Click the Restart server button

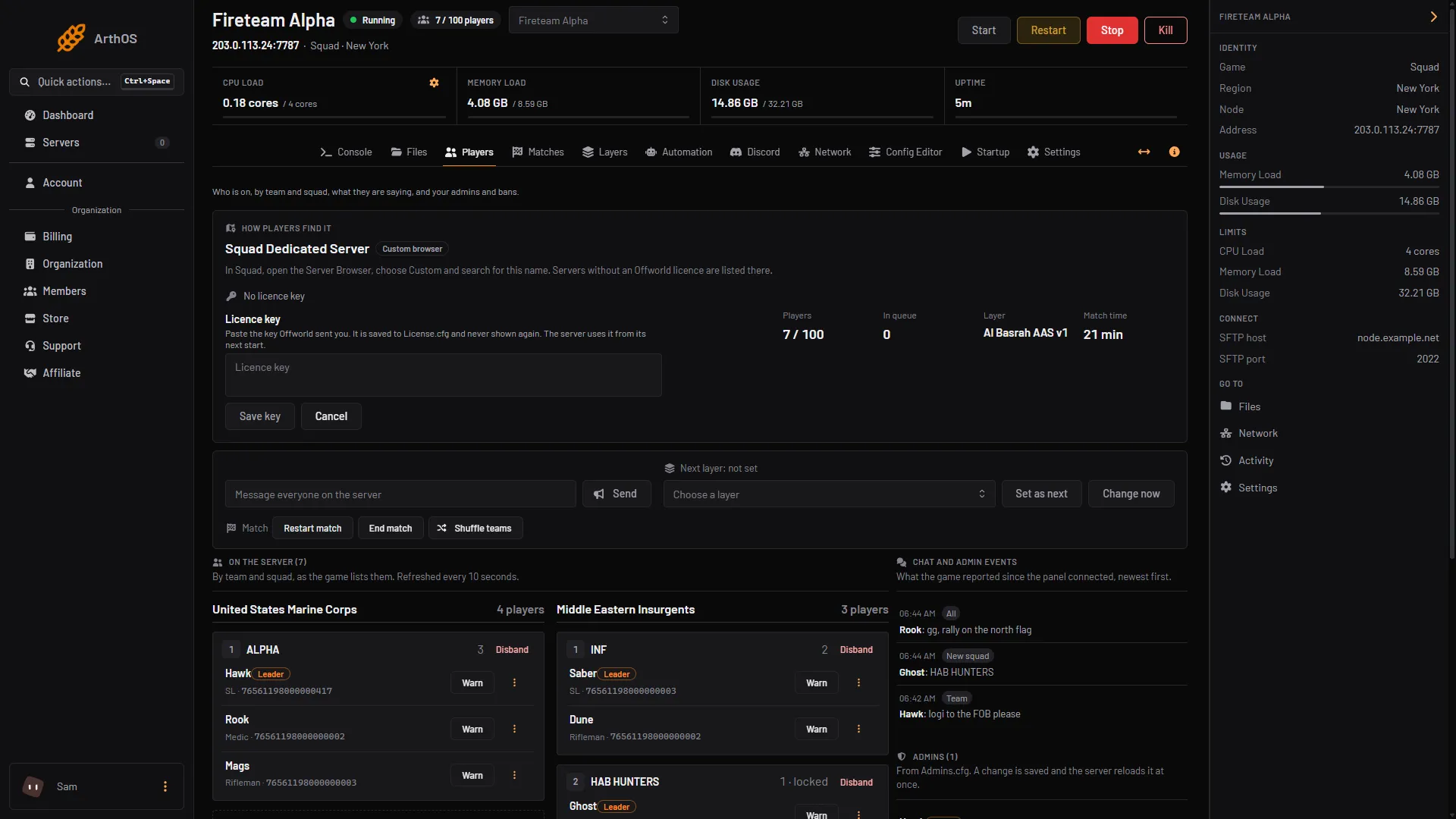[x=1048, y=30]
